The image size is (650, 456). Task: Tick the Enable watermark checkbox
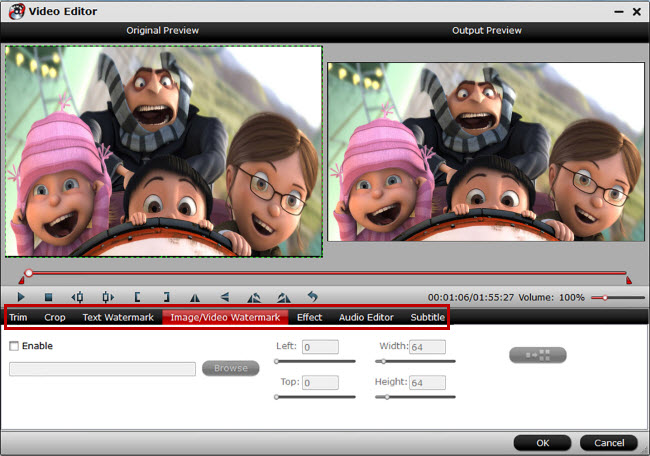14,346
